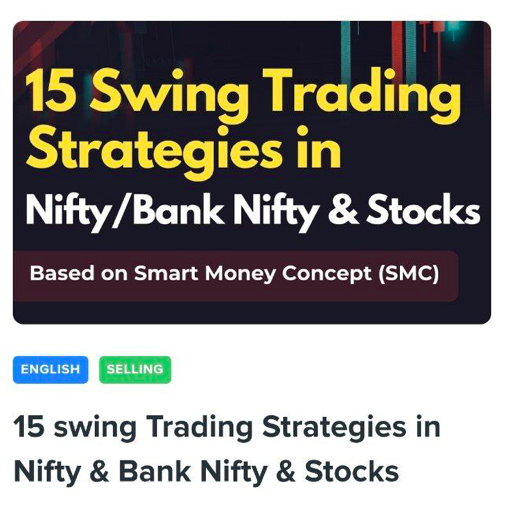Open the course thumbnail image
Image resolution: width=507 pixels, height=507 pixels.
pyautogui.click(x=252, y=172)
